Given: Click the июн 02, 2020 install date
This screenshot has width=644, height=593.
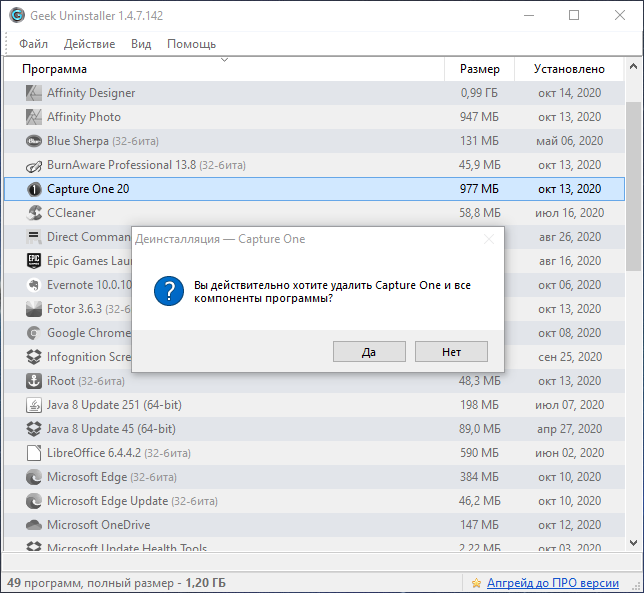Looking at the screenshot, I should [569, 453].
